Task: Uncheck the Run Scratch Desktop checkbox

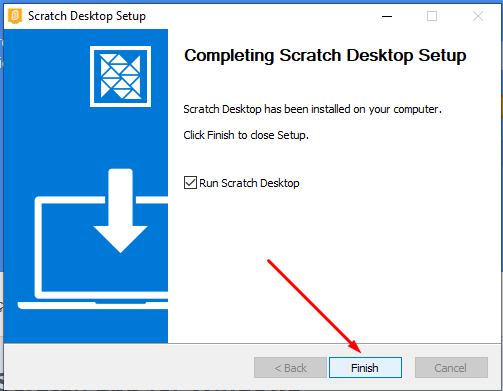Action: tap(190, 183)
